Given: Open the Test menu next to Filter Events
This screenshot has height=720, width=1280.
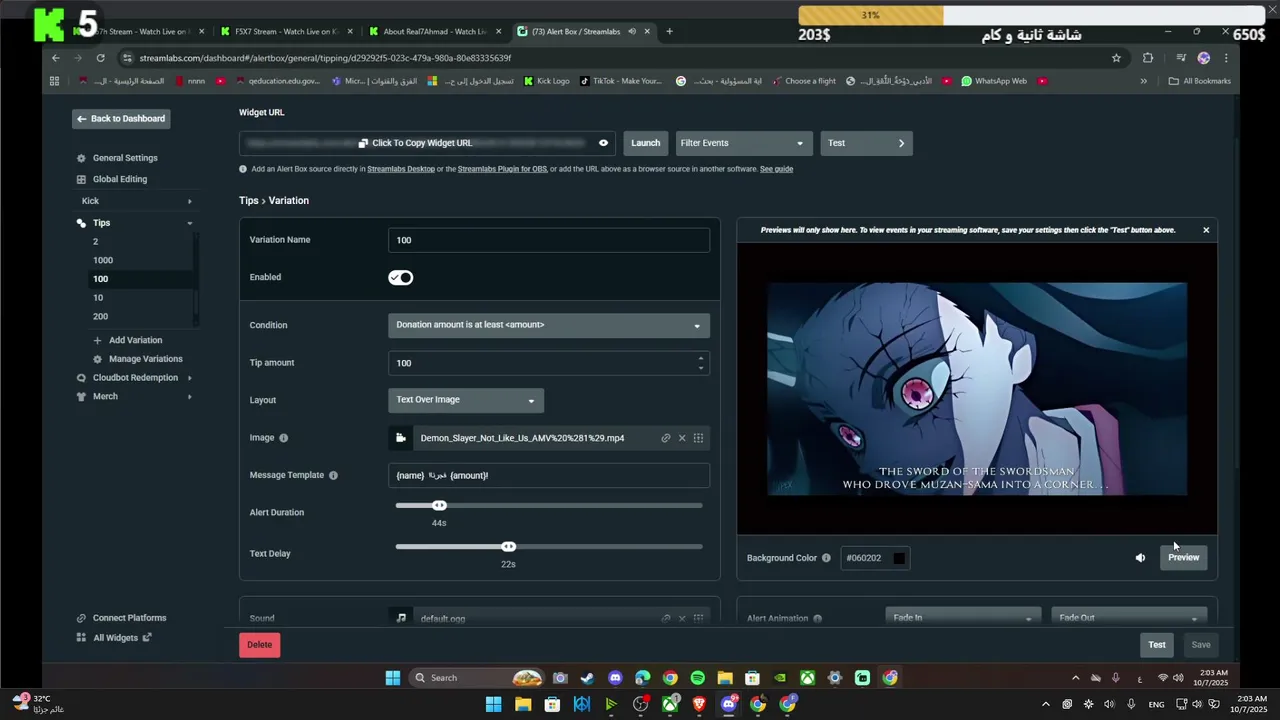Looking at the screenshot, I should 866,143.
